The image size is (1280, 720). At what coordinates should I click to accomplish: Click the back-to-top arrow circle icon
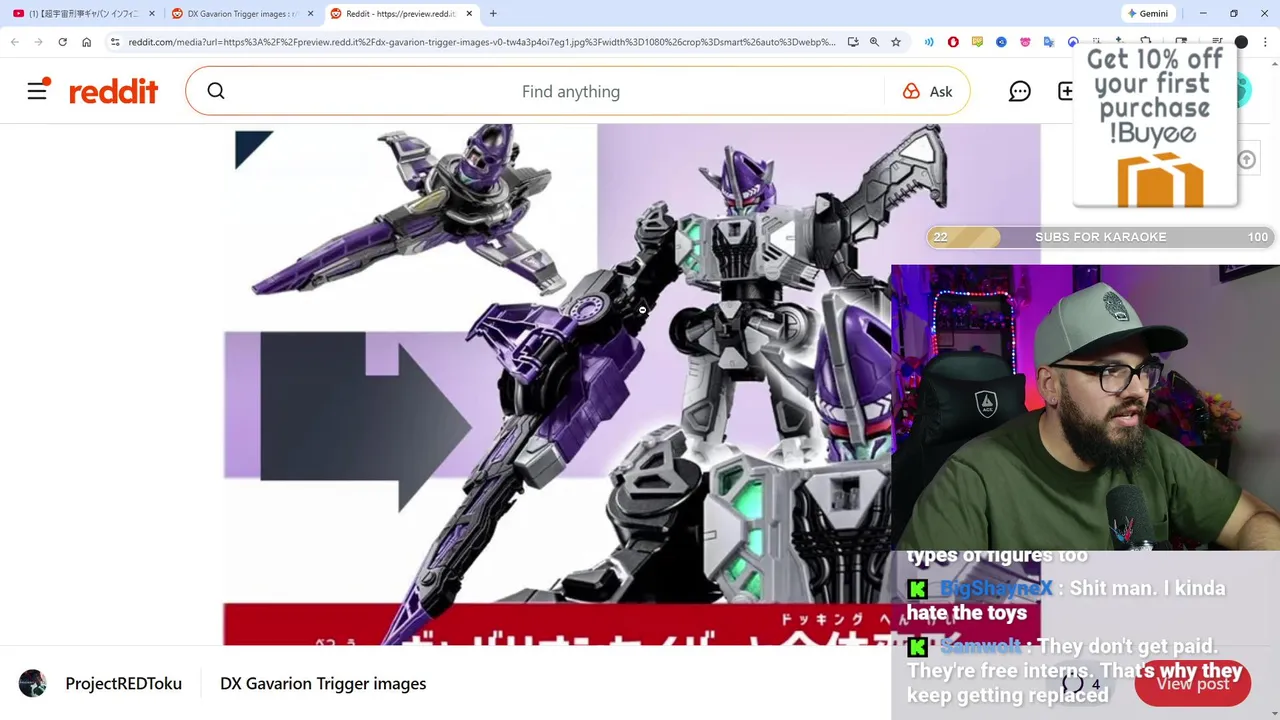pos(1246,160)
